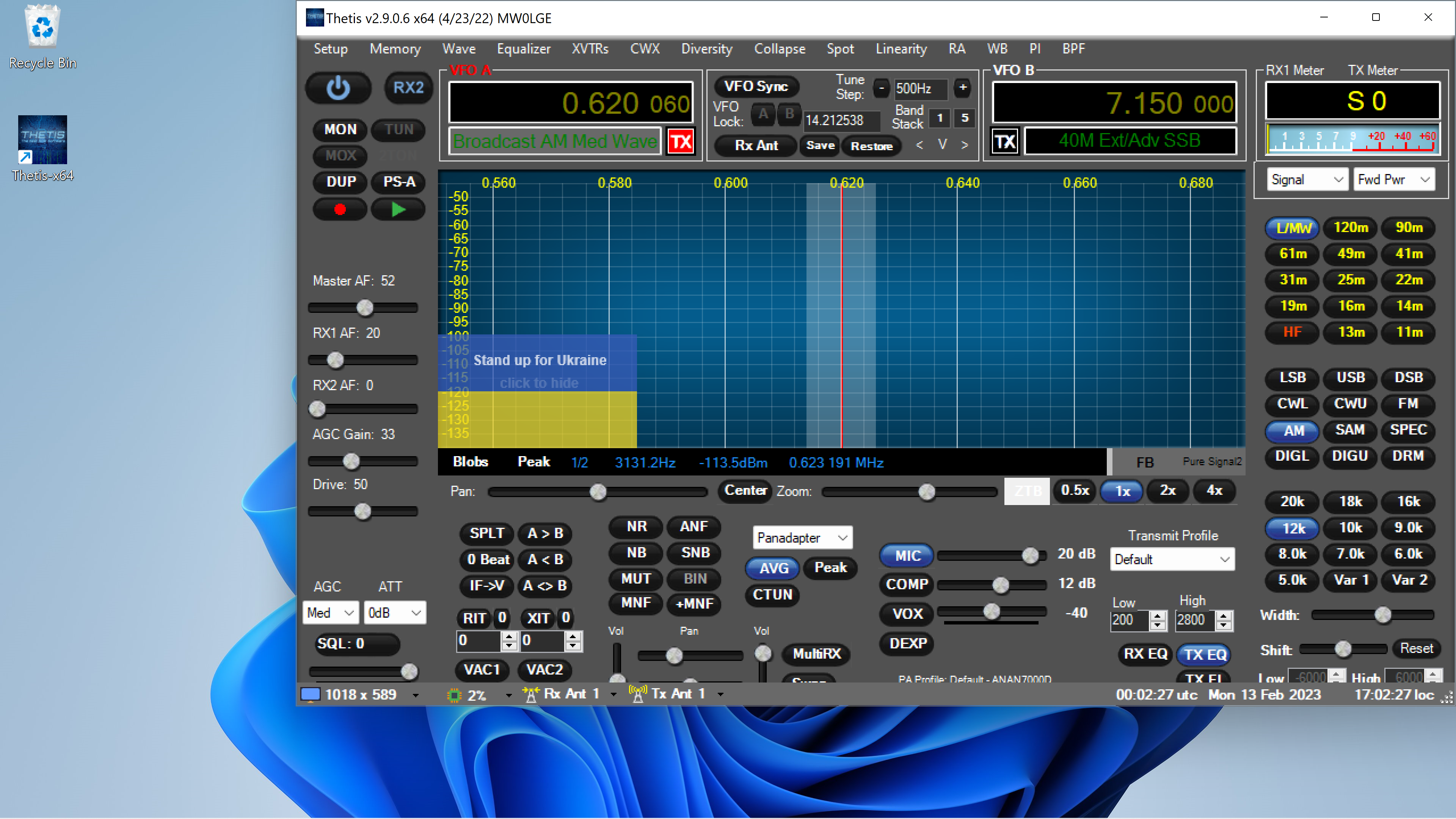1456x819 pixels.
Task: Click the Tx Ant 1 antenna icon
Action: pos(637,694)
